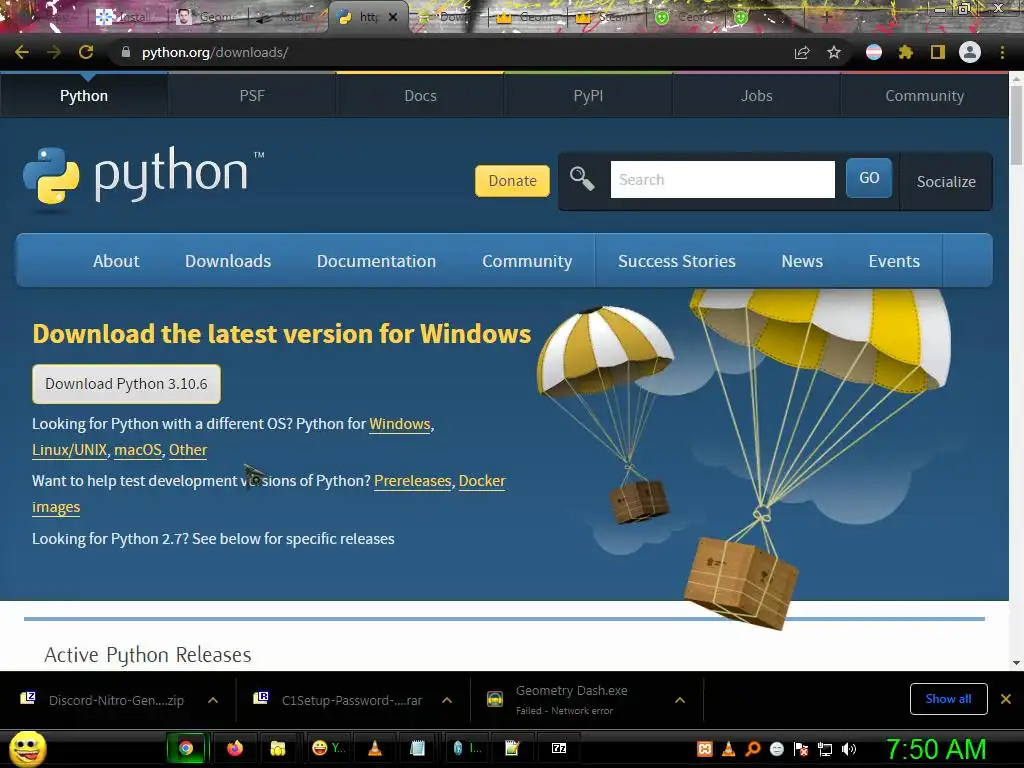1024x768 pixels.
Task: Open VLC cone icon in taskbar
Action: click(375, 748)
